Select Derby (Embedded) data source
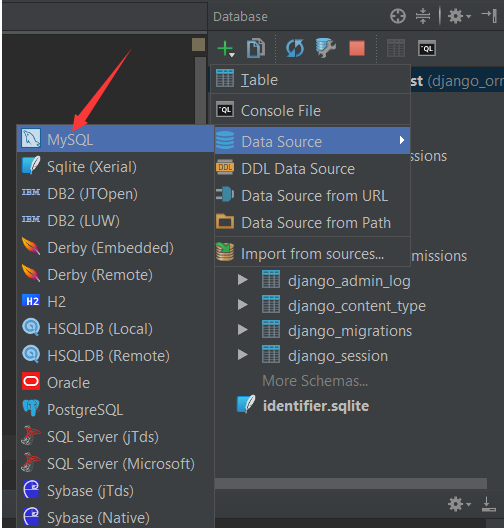 pyautogui.click(x=115, y=248)
